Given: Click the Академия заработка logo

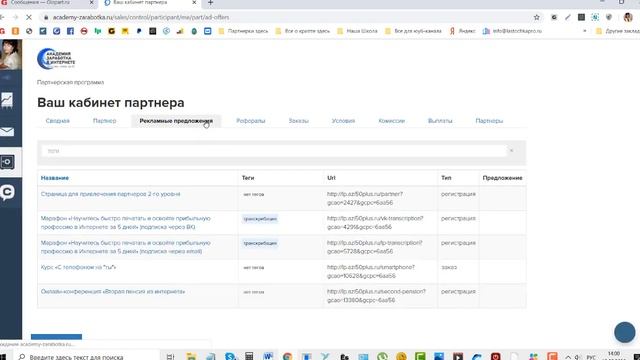Looking at the screenshot, I should (56, 58).
